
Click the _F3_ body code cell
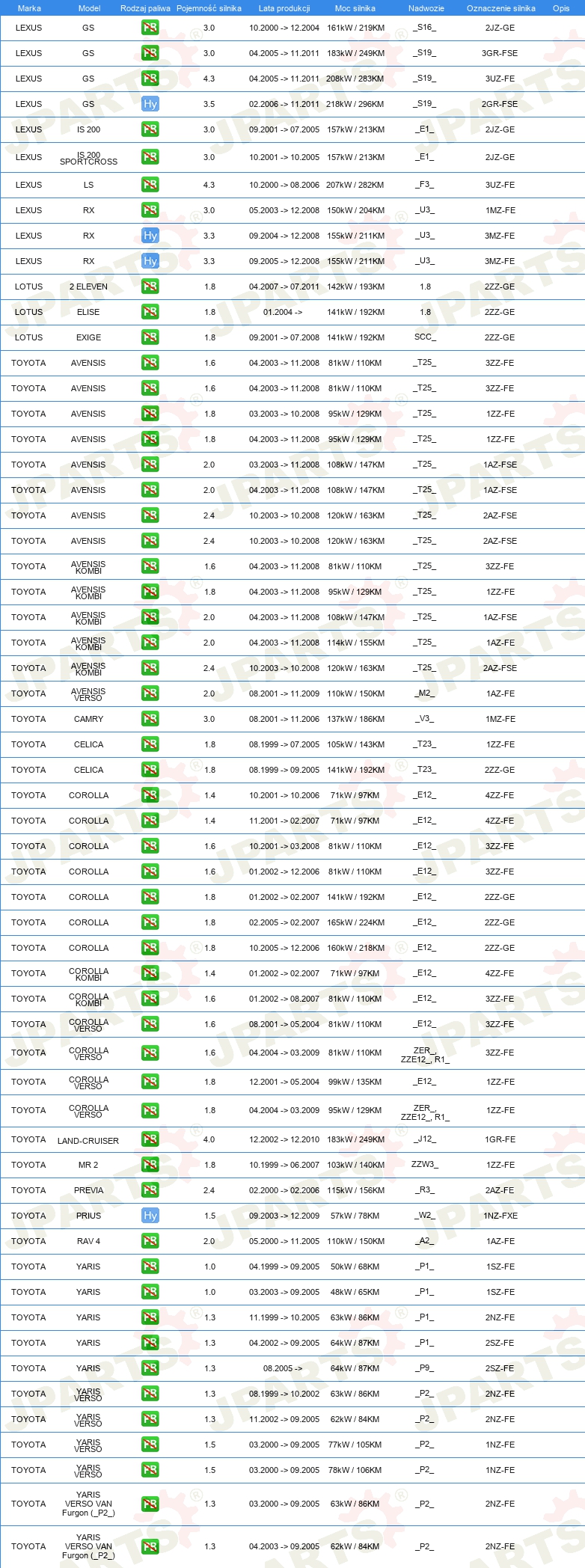425,185
